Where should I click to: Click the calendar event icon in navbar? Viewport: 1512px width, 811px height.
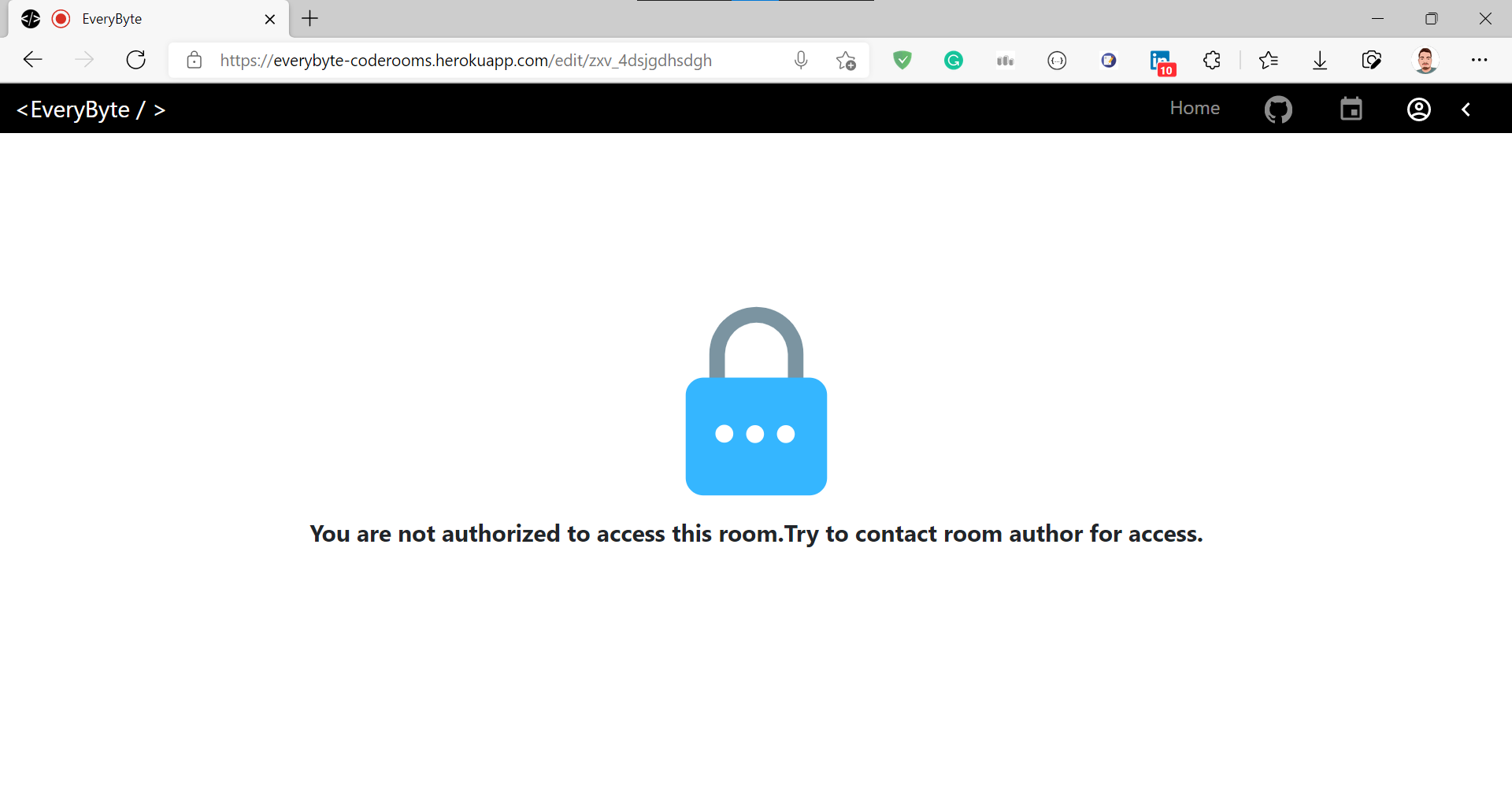[1351, 109]
